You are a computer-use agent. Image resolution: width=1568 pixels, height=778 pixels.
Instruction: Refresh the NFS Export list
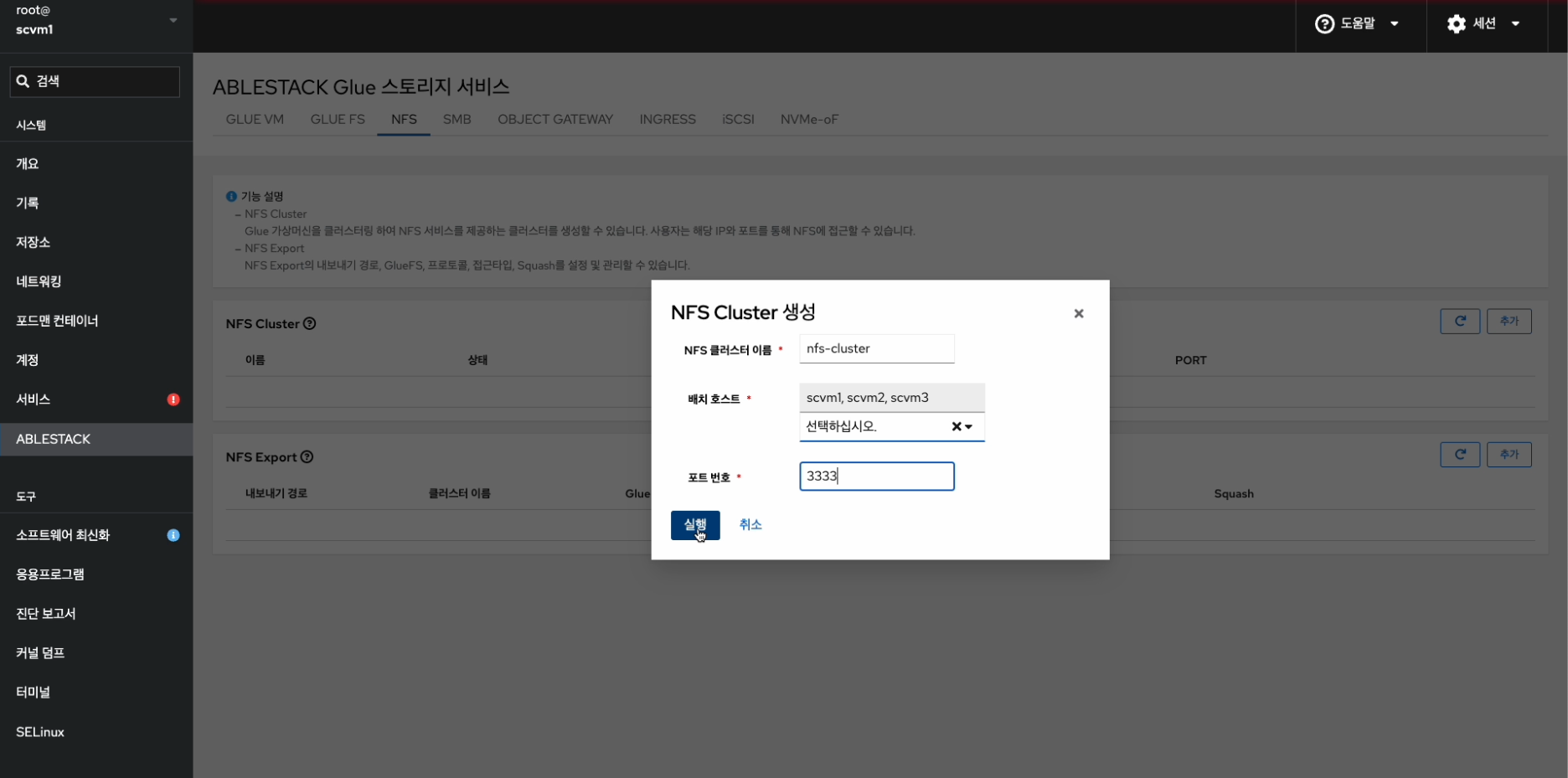1459,455
